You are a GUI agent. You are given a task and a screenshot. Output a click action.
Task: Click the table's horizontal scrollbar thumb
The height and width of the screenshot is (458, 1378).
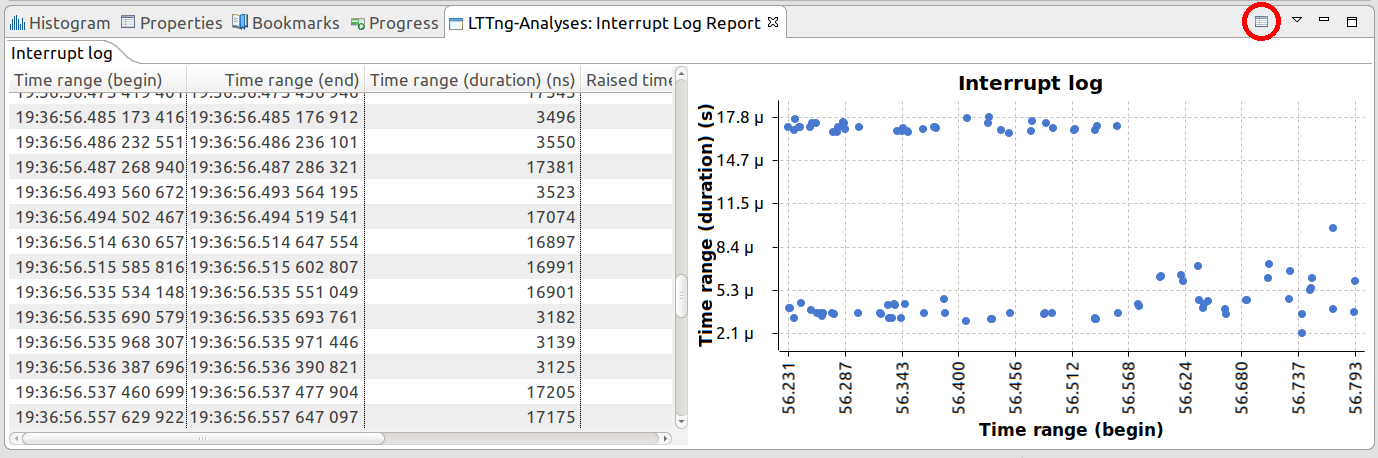(198, 437)
